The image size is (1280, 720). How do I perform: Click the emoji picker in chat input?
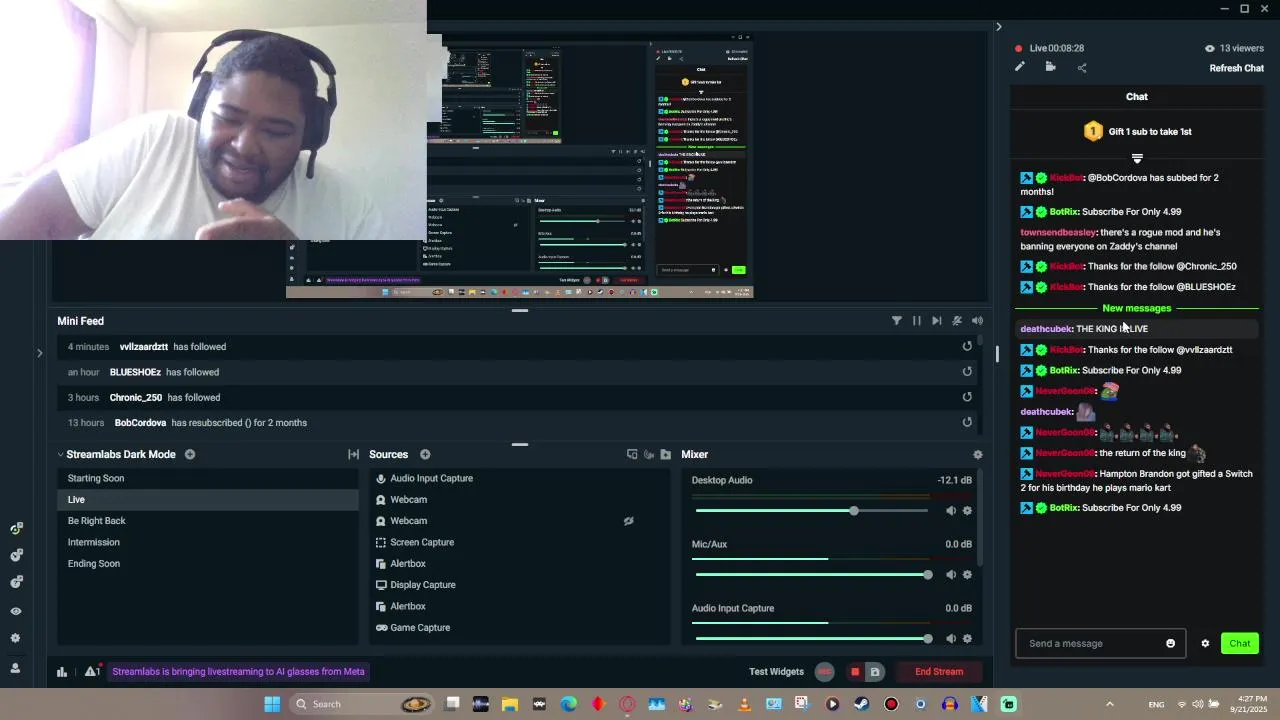pyautogui.click(x=1171, y=643)
